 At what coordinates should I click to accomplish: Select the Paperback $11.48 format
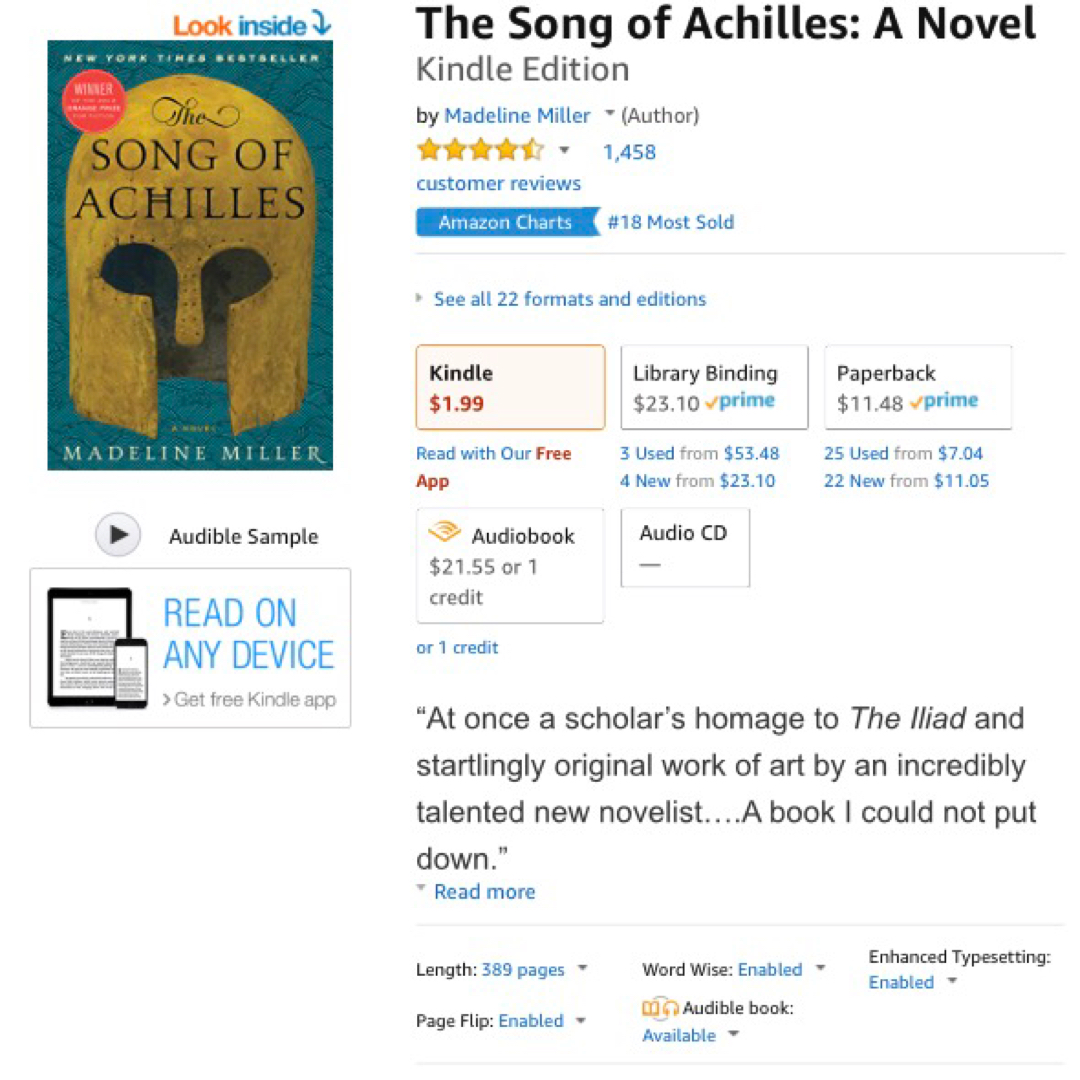point(917,387)
